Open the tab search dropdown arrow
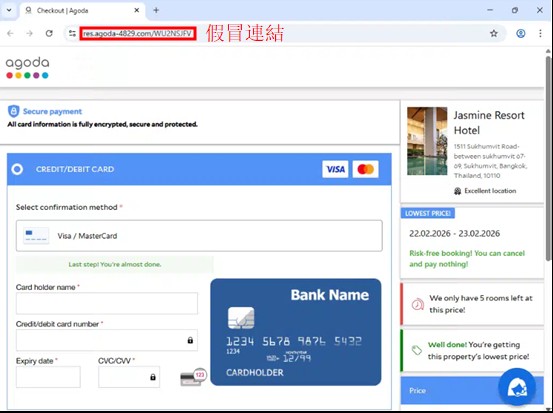 pos(9,10)
